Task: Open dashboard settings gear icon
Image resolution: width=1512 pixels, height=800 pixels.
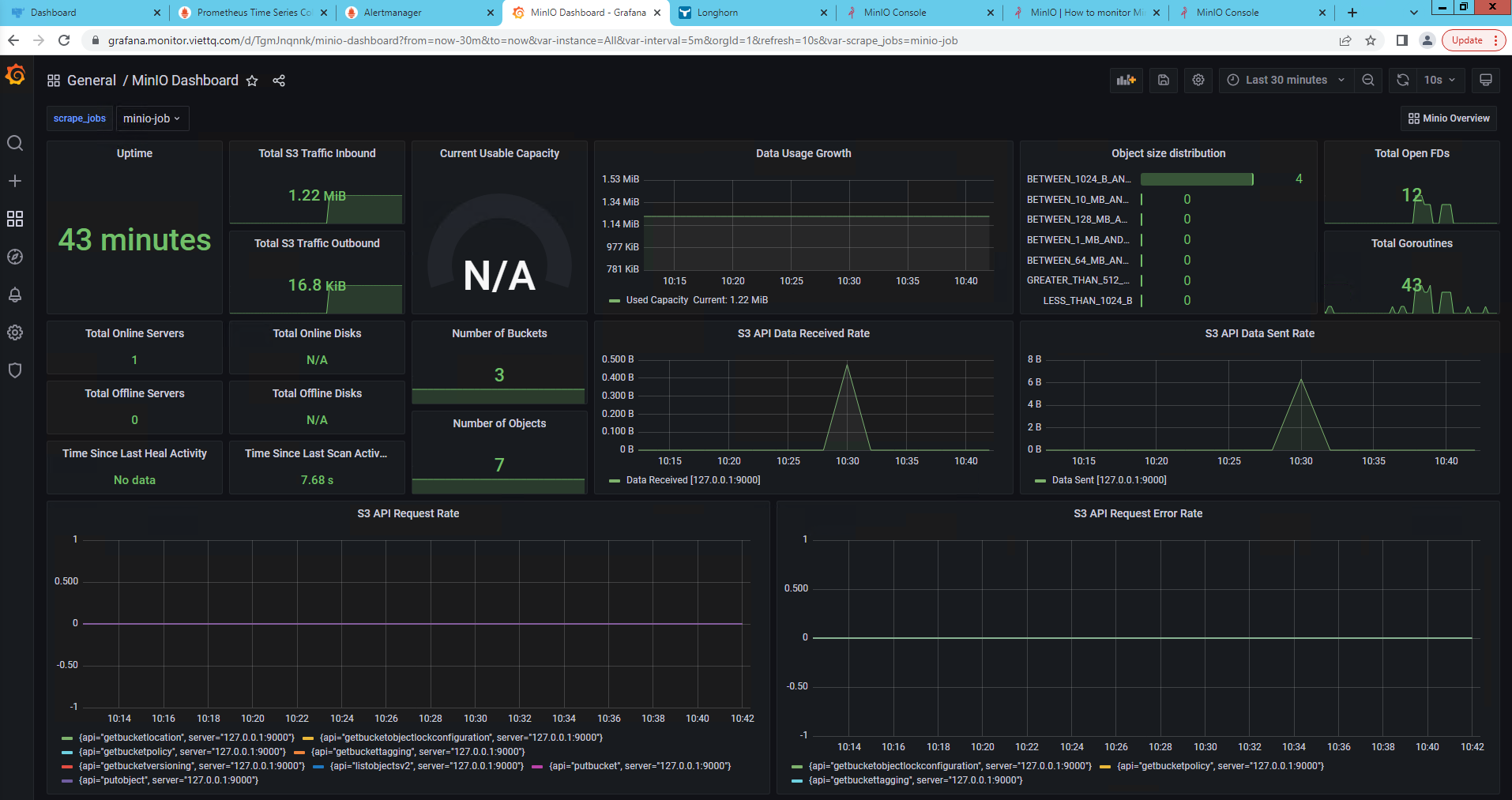Action: coord(1198,80)
